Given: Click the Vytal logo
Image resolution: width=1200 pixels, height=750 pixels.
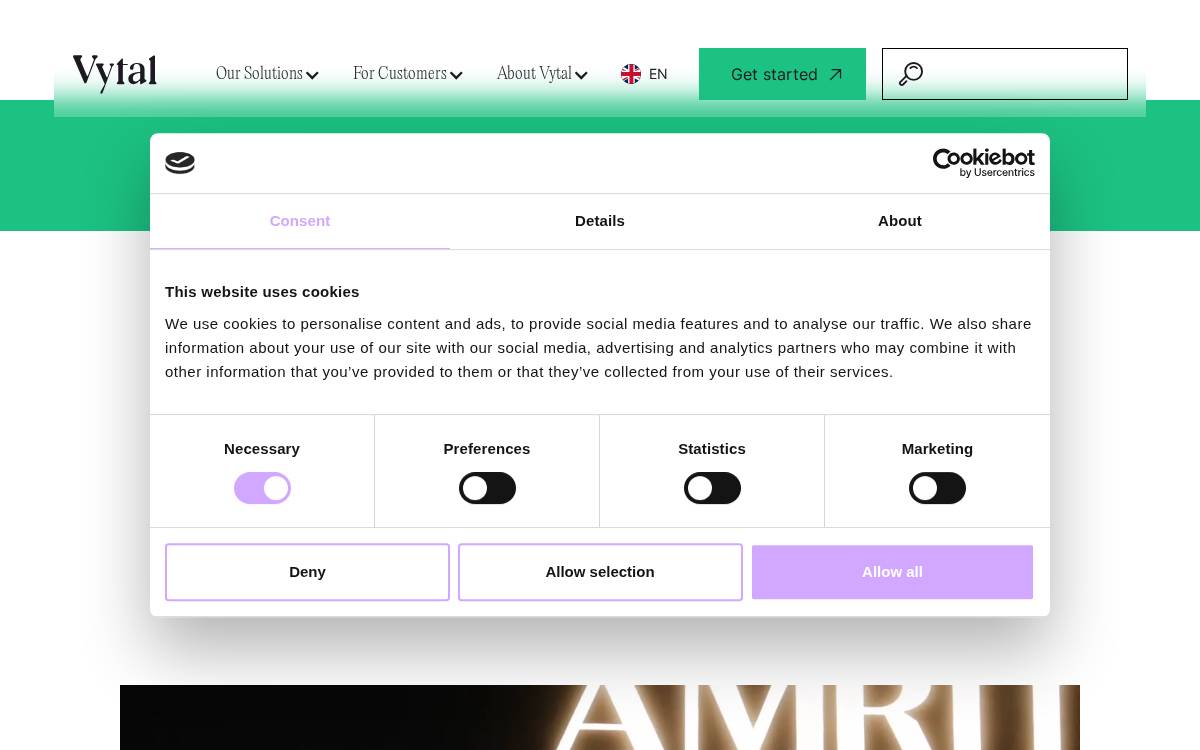Looking at the screenshot, I should (x=115, y=73).
